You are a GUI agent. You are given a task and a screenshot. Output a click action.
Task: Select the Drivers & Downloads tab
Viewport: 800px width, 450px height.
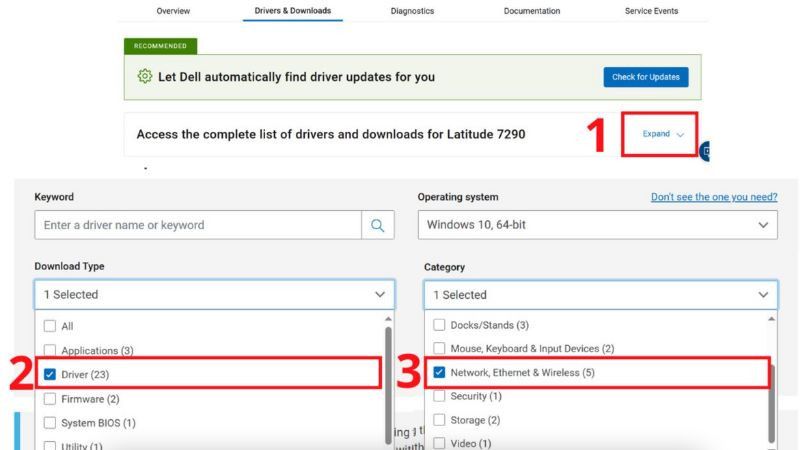pos(293,11)
